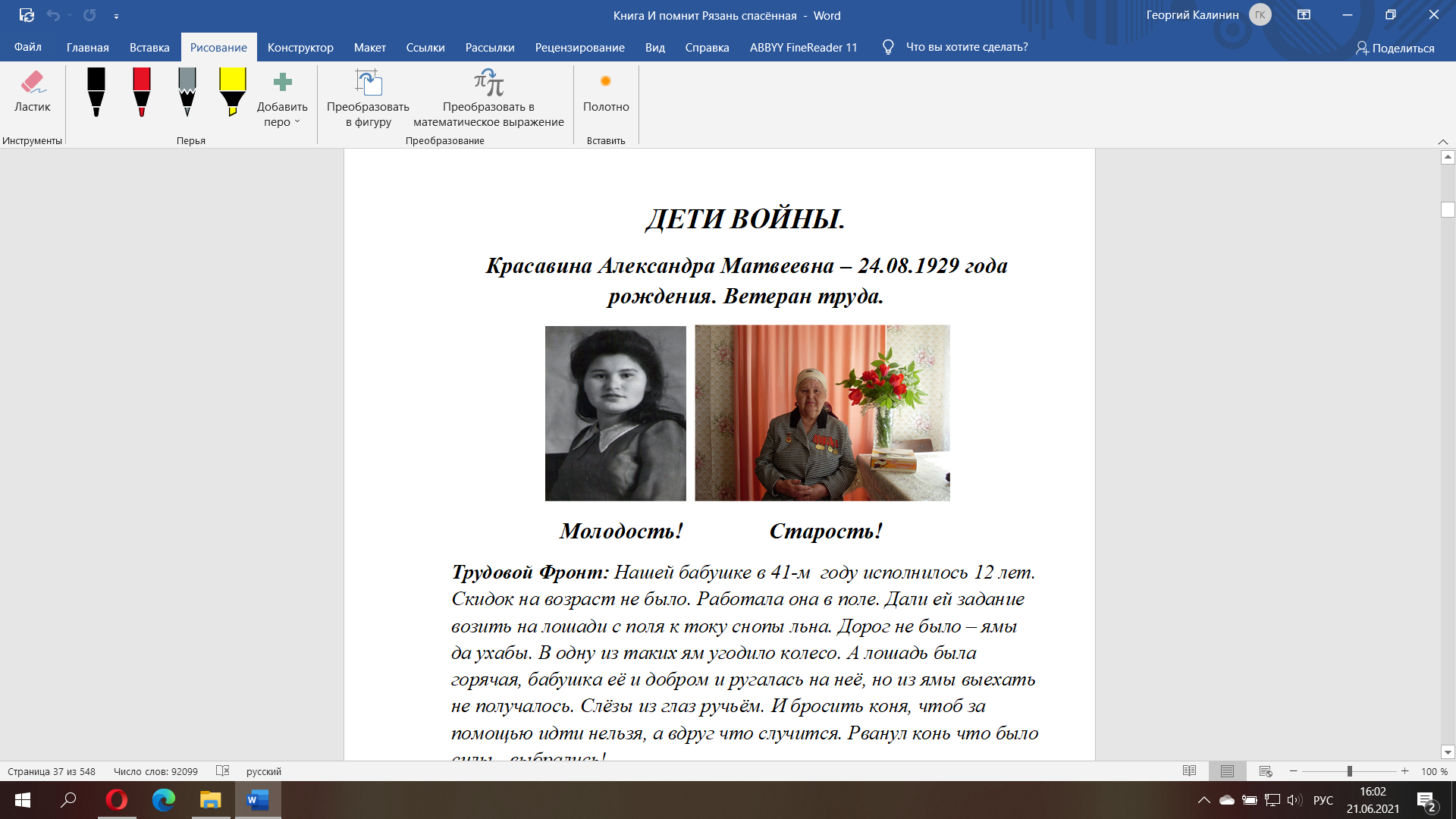Click the ГК account avatar
This screenshot has height=819, width=1456.
(x=1260, y=14)
